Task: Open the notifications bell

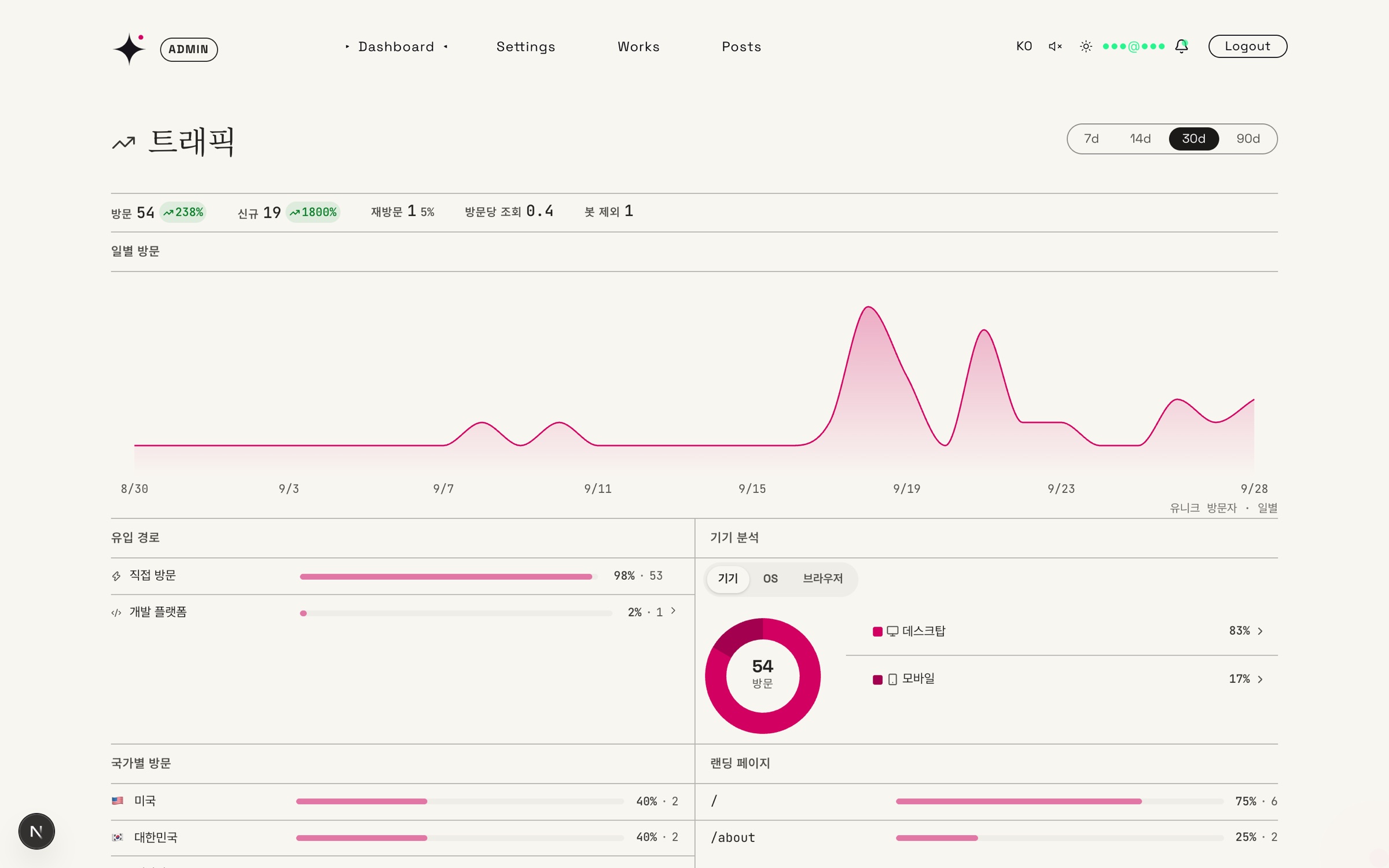Action: click(1181, 46)
